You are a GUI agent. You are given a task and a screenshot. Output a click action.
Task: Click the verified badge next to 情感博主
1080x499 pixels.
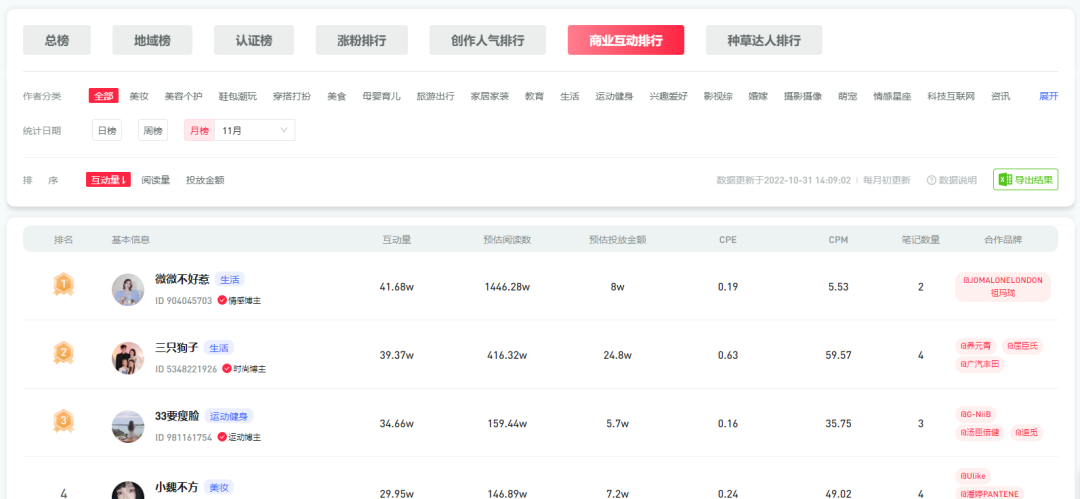pyautogui.click(x=222, y=300)
